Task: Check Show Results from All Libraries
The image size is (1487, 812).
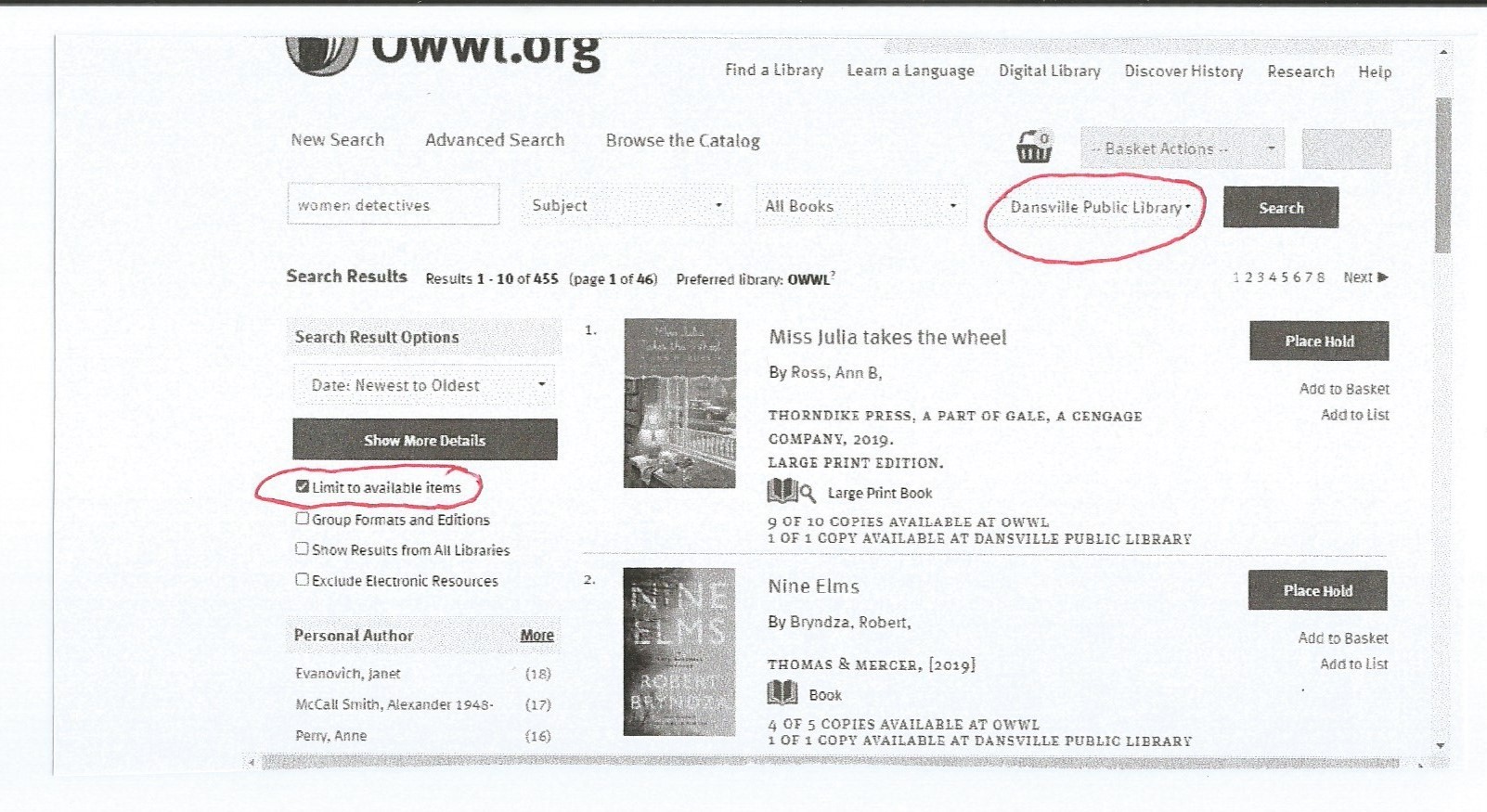Action: [302, 548]
